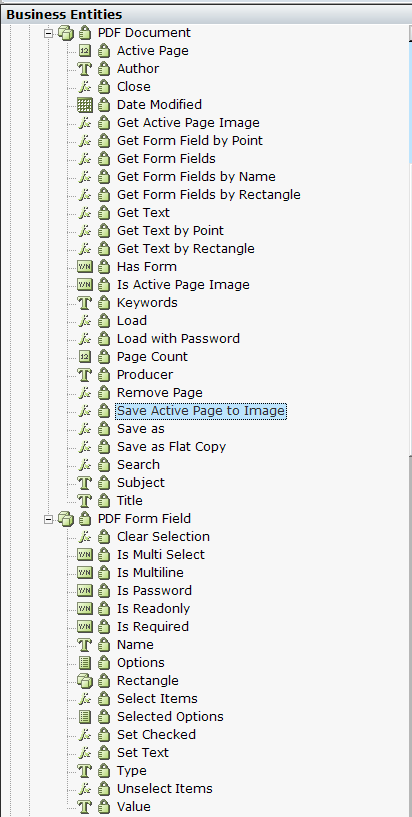Collapse the PDF Form Field node

[x=49, y=519]
